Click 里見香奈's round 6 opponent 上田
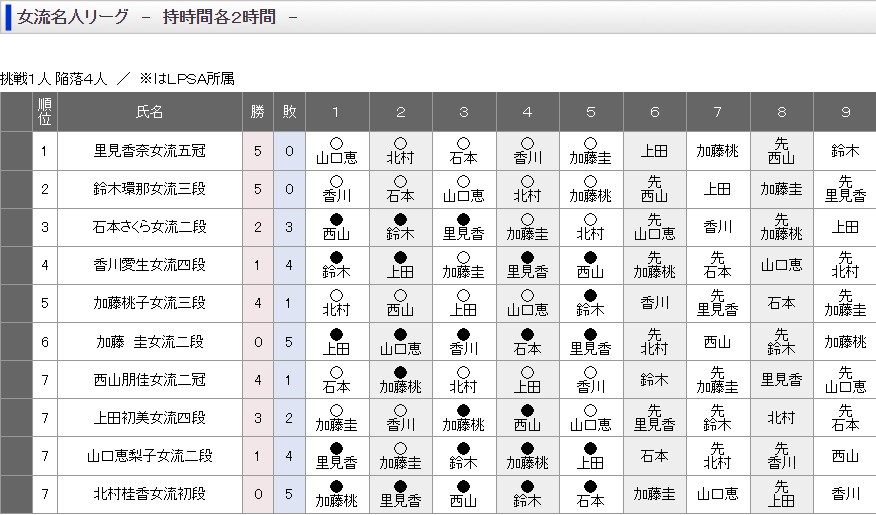 click(655, 151)
